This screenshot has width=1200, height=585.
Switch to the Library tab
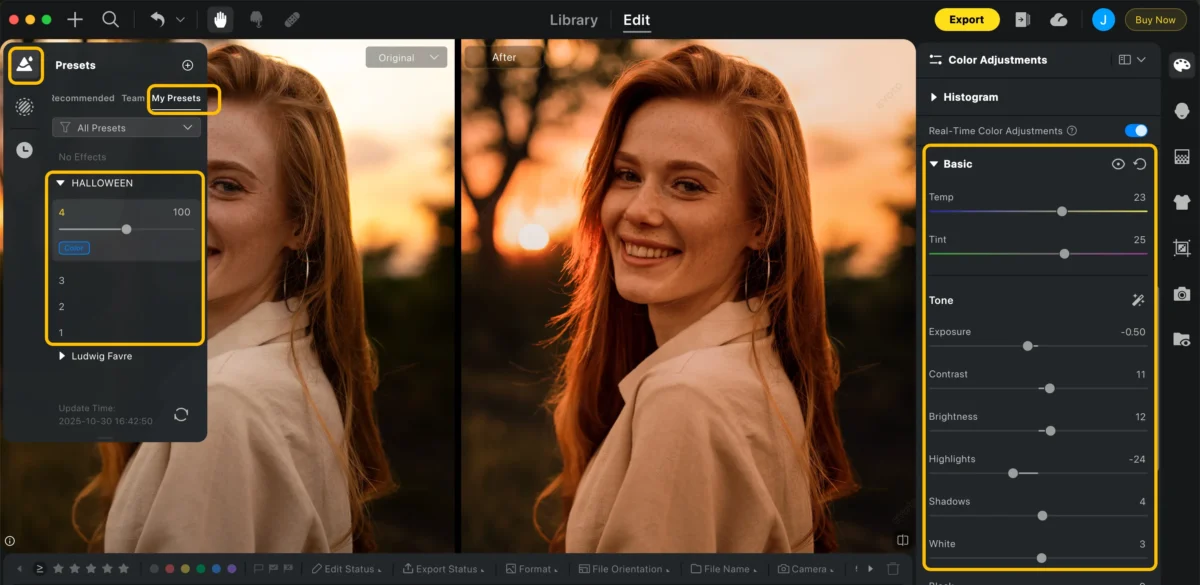[574, 20]
